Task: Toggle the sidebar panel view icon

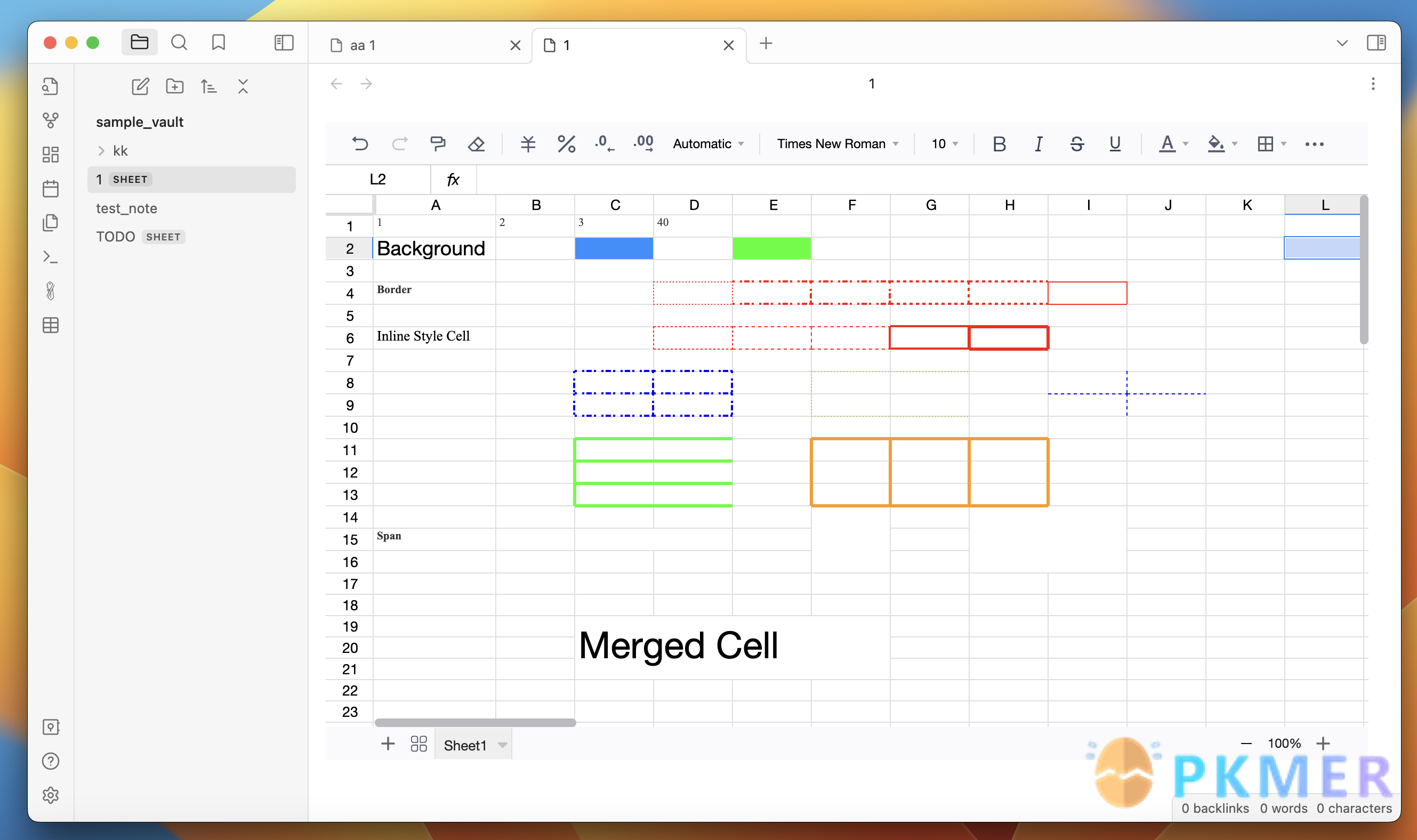Action: tap(284, 44)
